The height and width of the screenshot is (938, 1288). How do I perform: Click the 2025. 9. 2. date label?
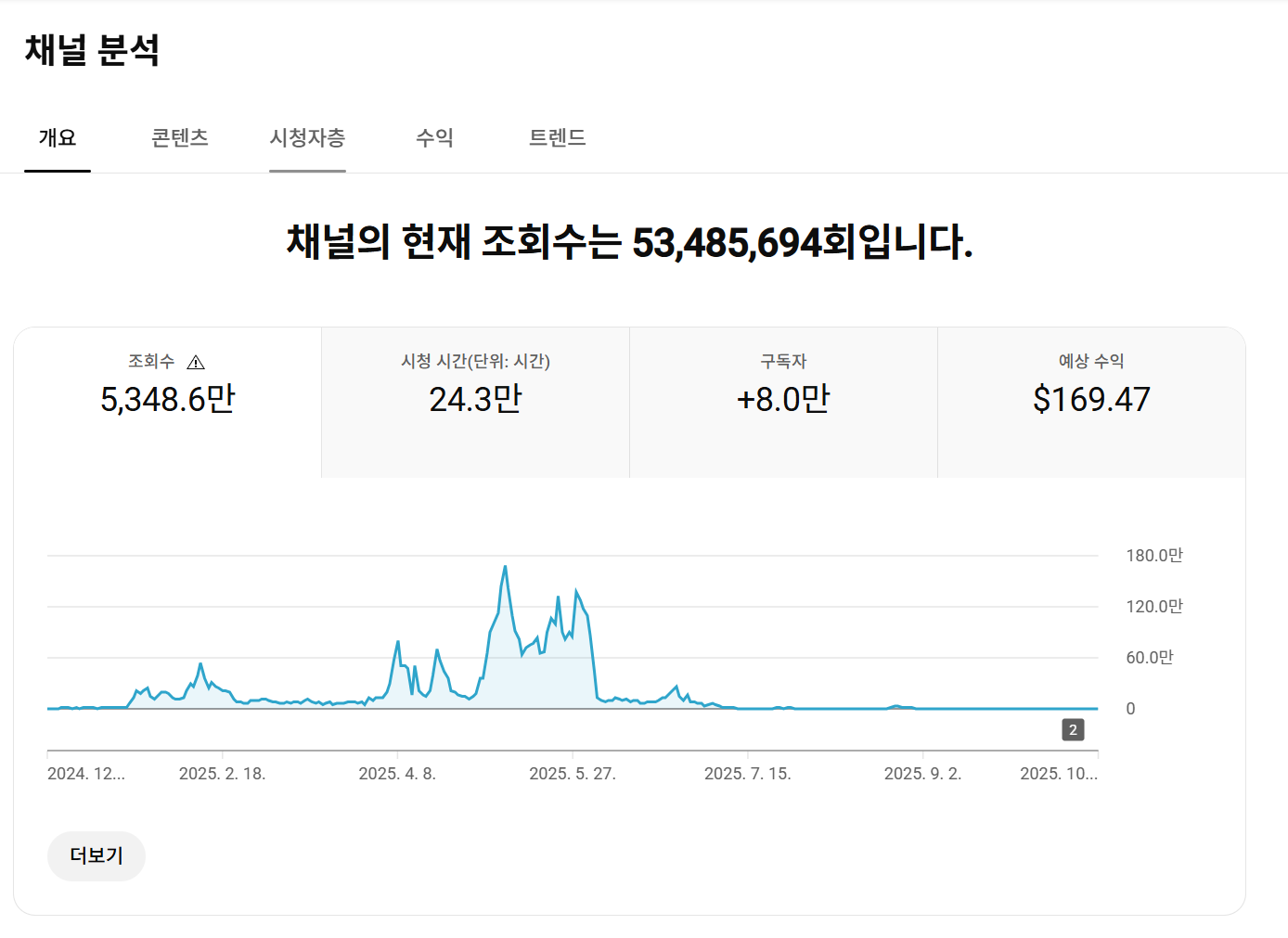(x=922, y=774)
